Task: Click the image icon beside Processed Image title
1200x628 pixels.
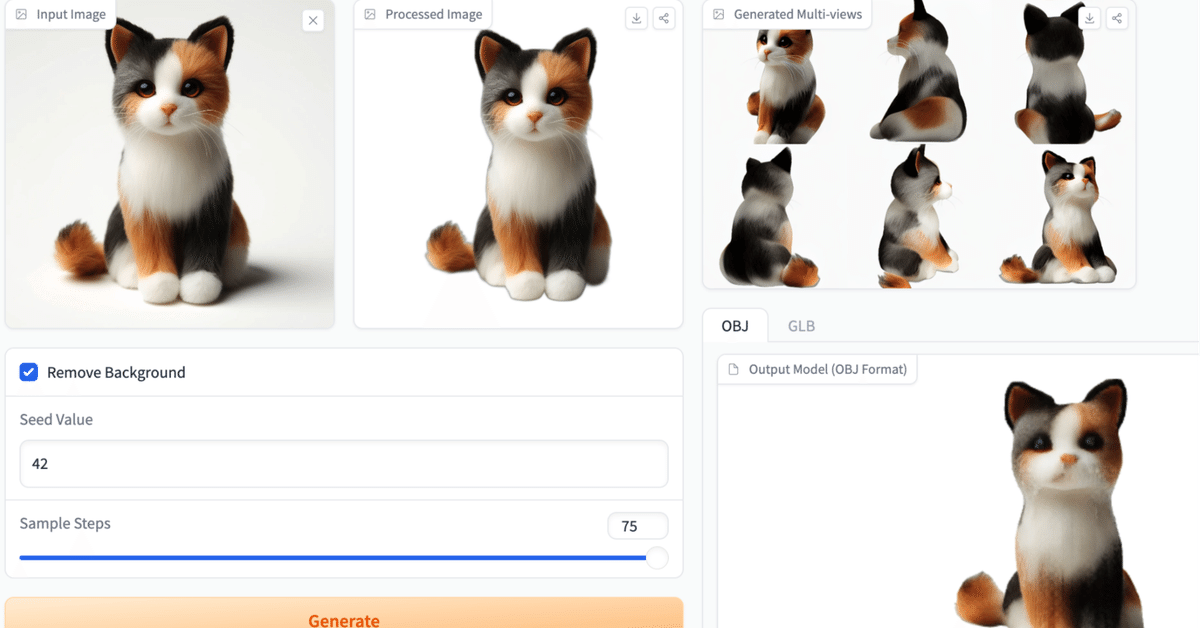Action: click(370, 14)
